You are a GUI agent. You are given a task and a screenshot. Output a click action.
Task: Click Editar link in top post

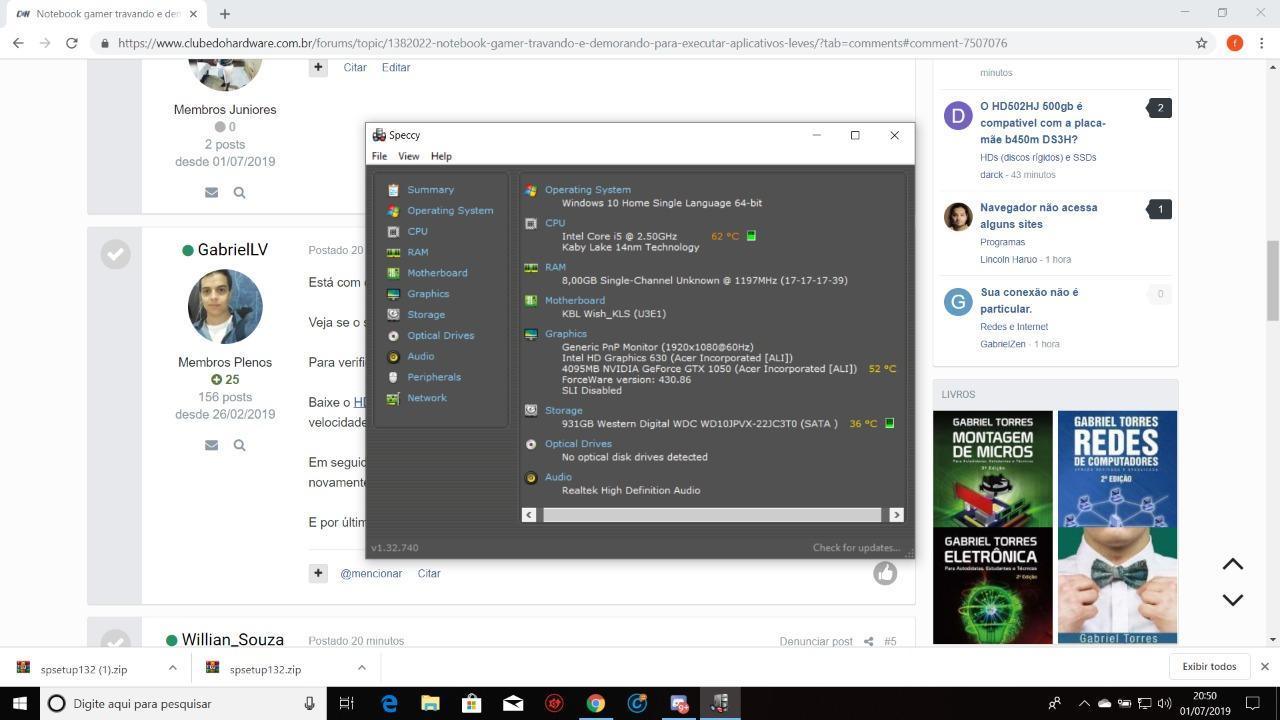pos(396,67)
